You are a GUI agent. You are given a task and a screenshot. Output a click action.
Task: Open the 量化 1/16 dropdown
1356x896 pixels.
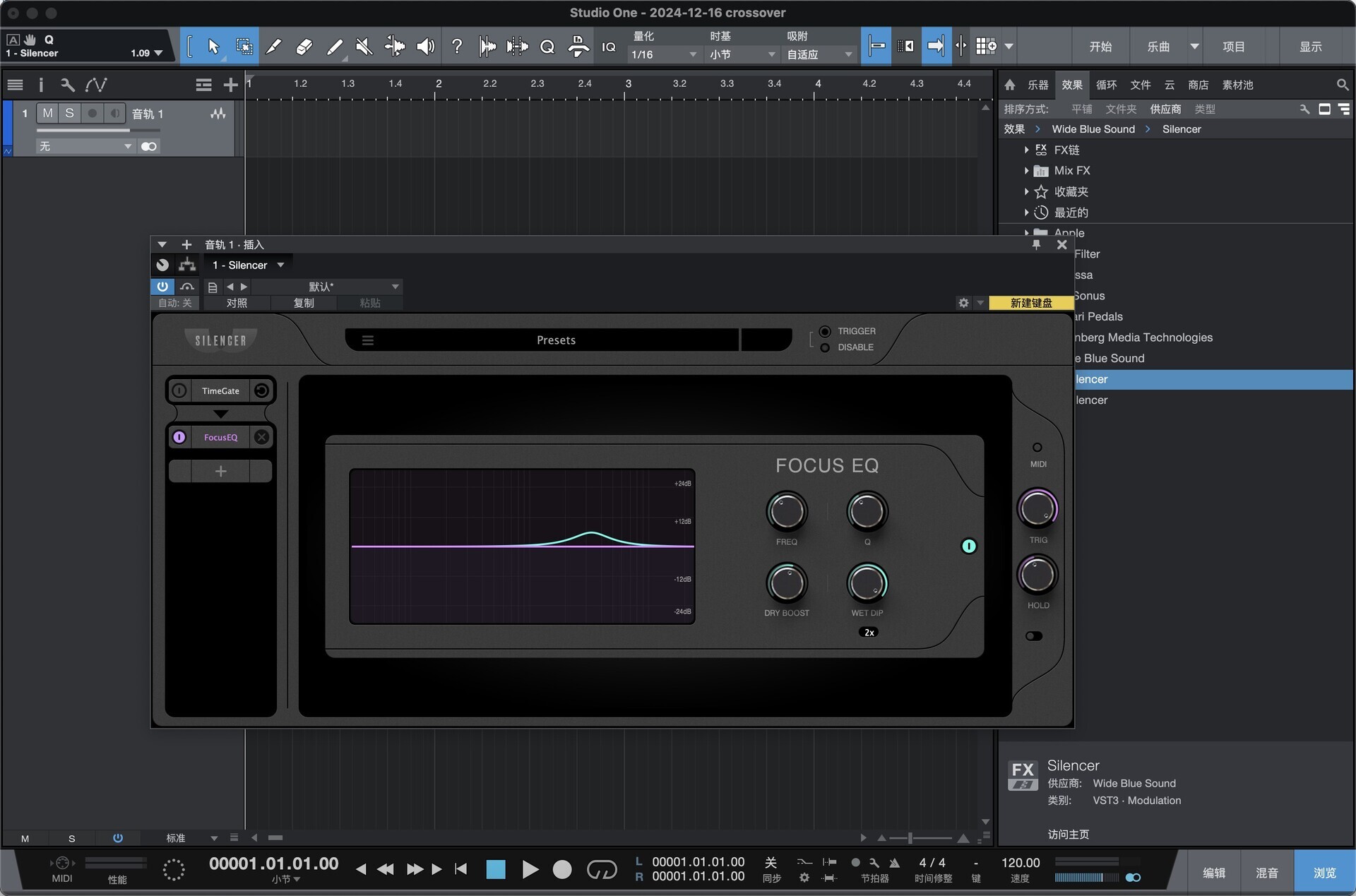pyautogui.click(x=664, y=54)
